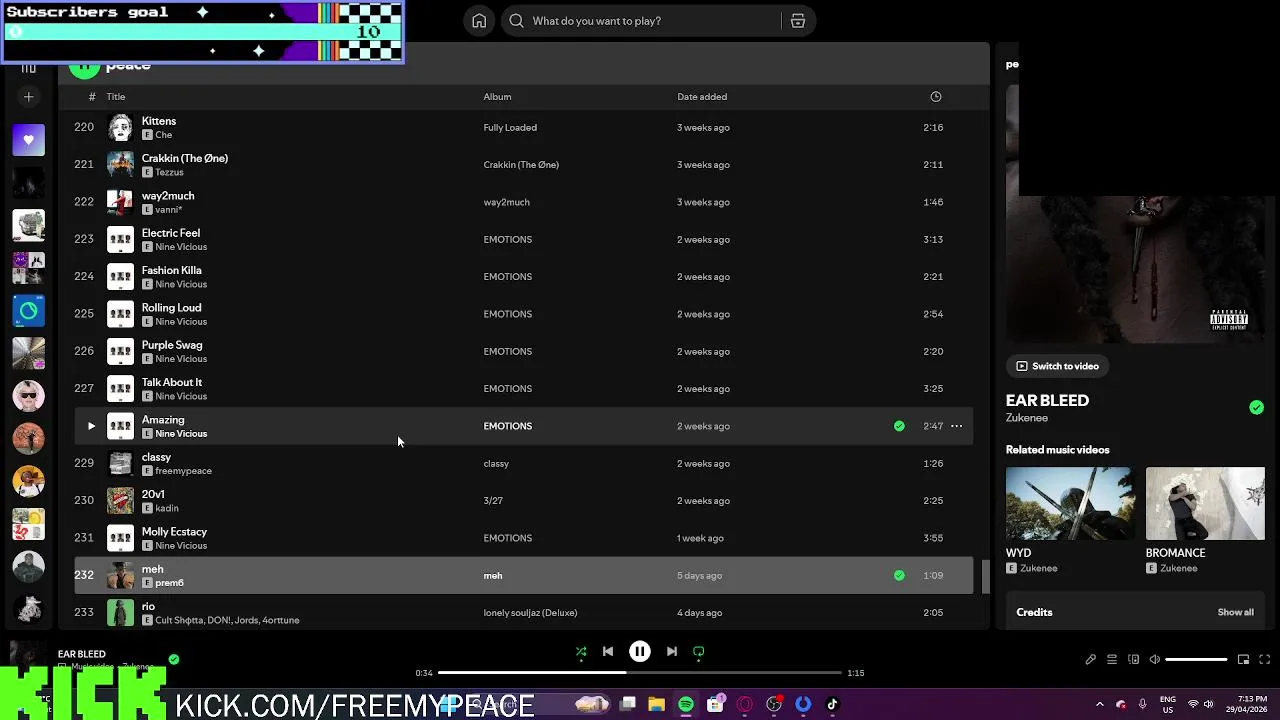Mute audio via the speaker icon
This screenshot has height=720, width=1280.
pyautogui.click(x=1155, y=660)
